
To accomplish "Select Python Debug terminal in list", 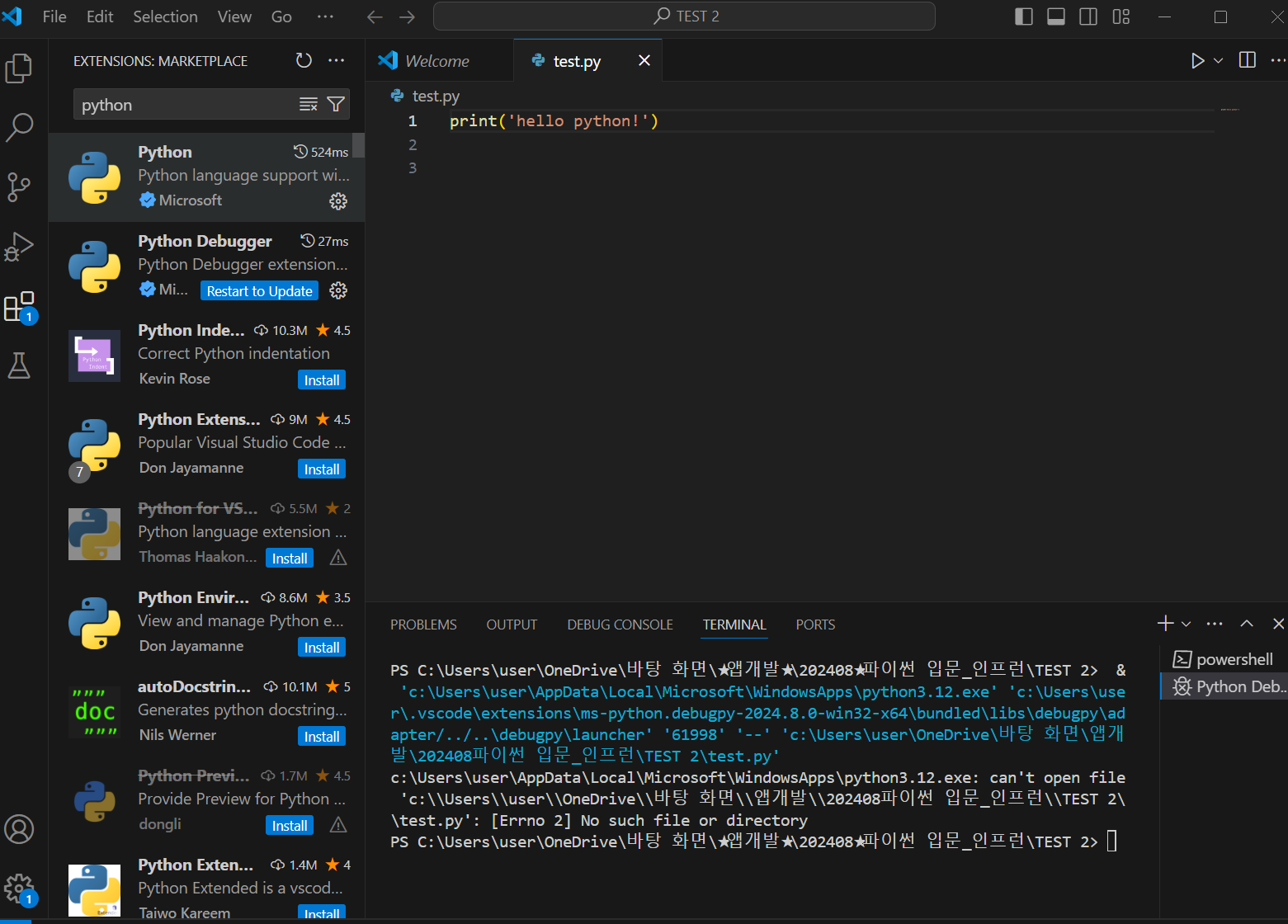I will [1224, 686].
